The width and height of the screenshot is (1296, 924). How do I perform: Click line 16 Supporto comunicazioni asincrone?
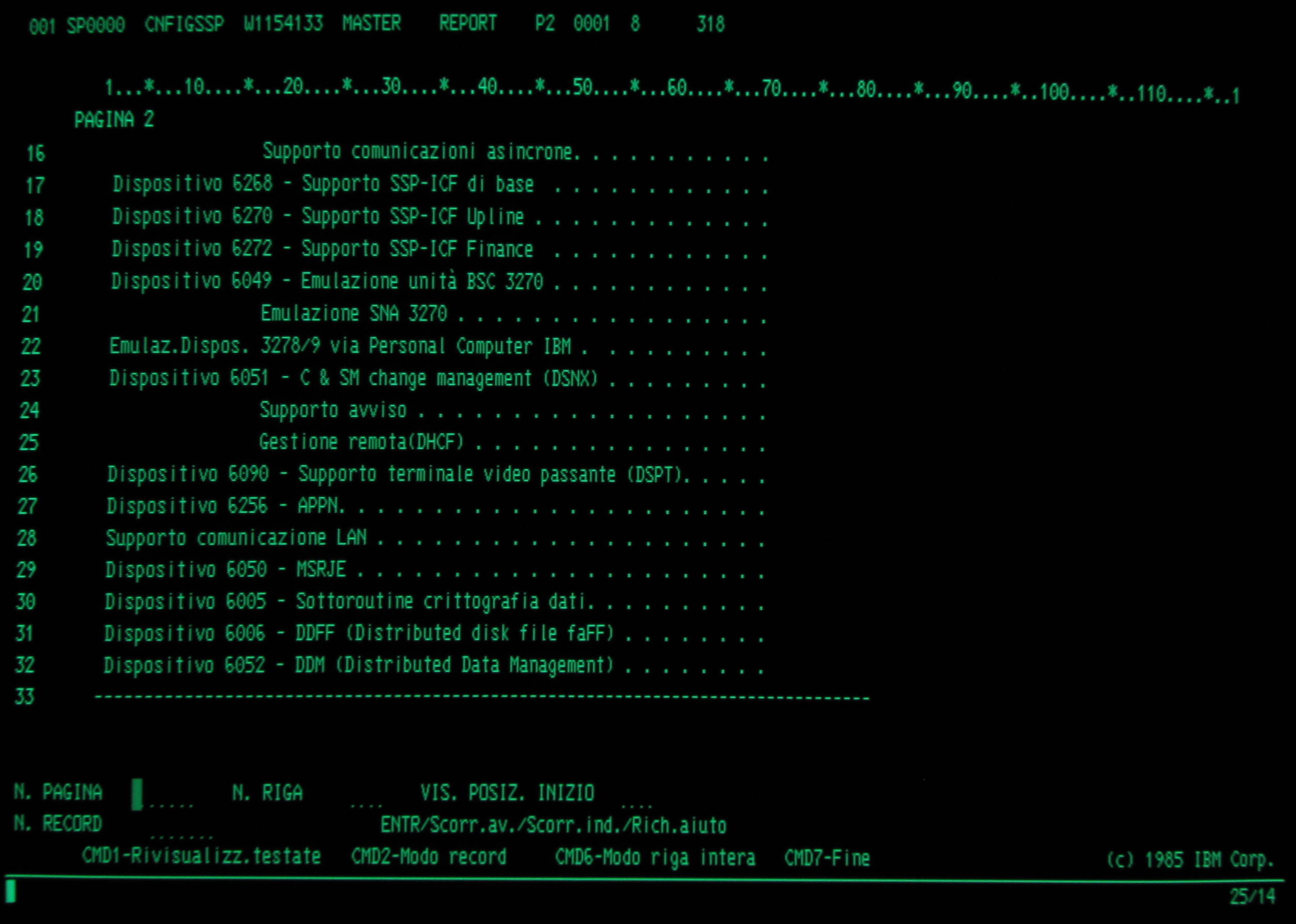419,151
